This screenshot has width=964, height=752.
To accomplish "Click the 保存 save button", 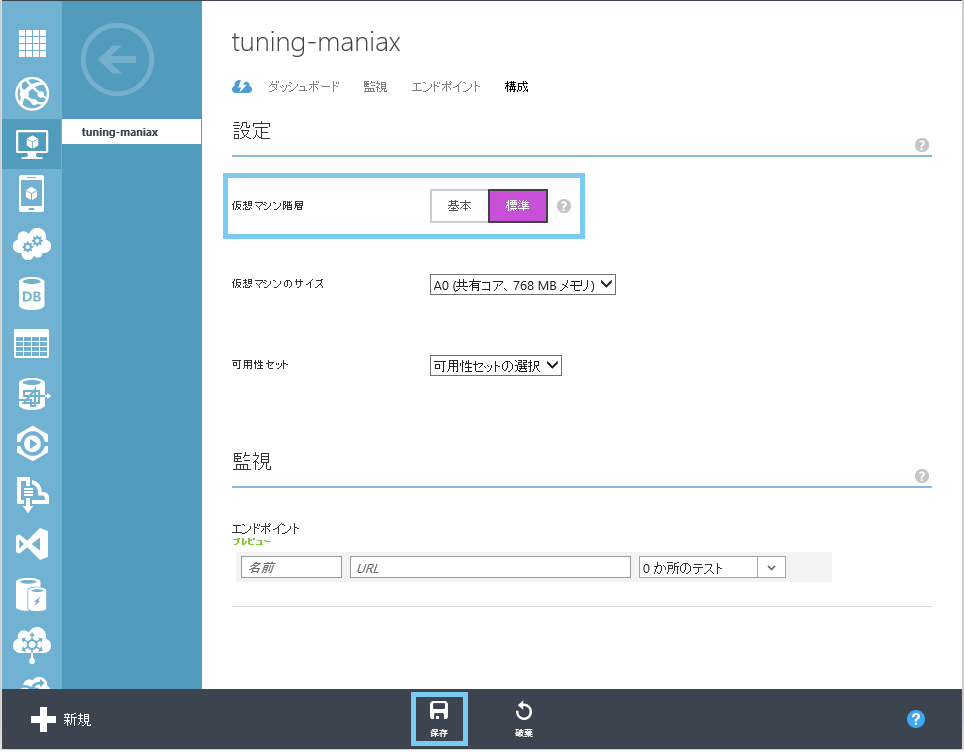I will tap(439, 719).
